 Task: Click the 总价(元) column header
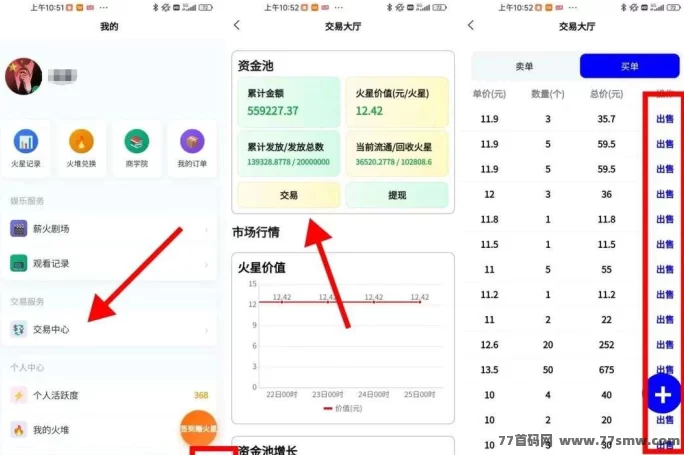pos(606,94)
